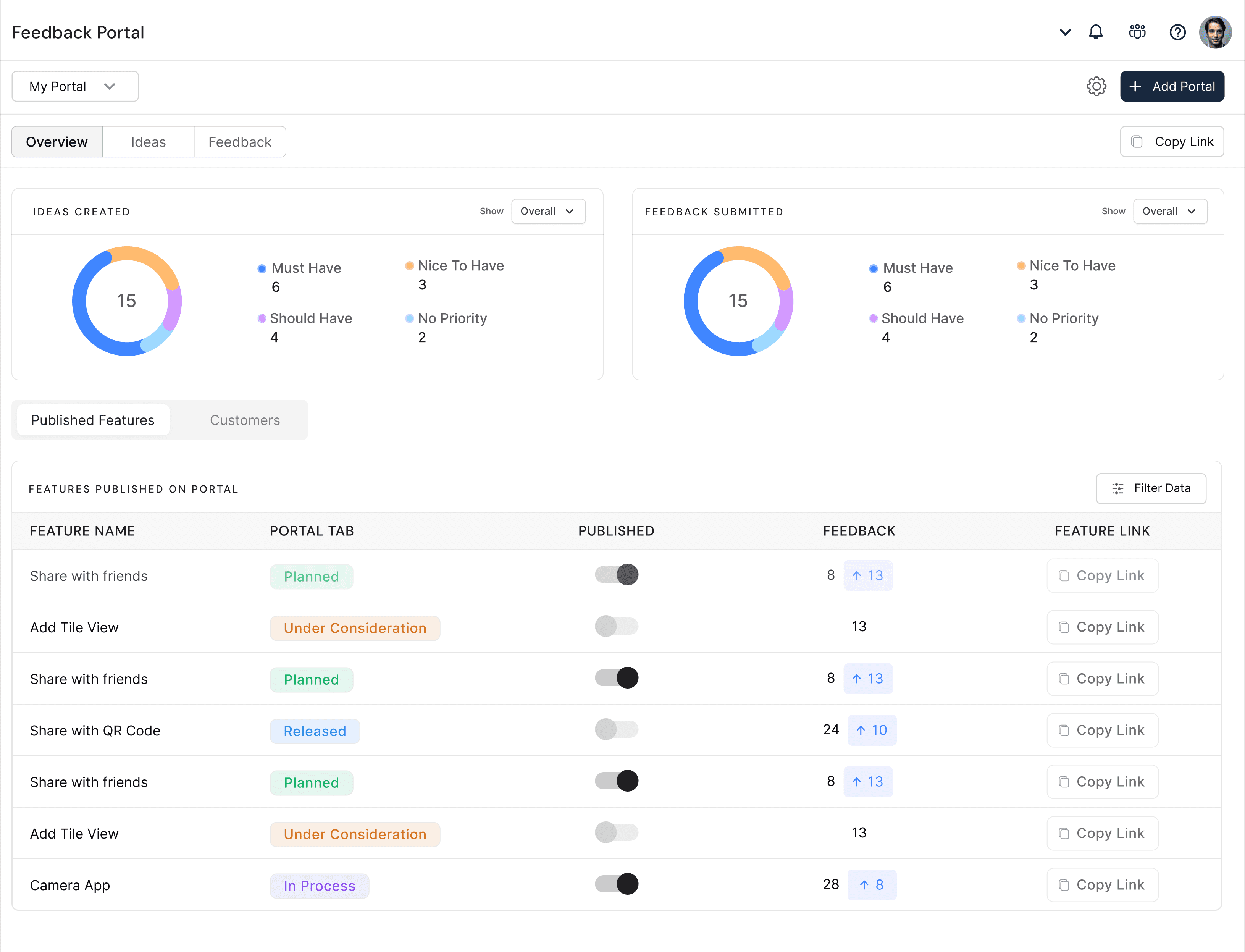Open the My Portal dropdown

pos(75,86)
